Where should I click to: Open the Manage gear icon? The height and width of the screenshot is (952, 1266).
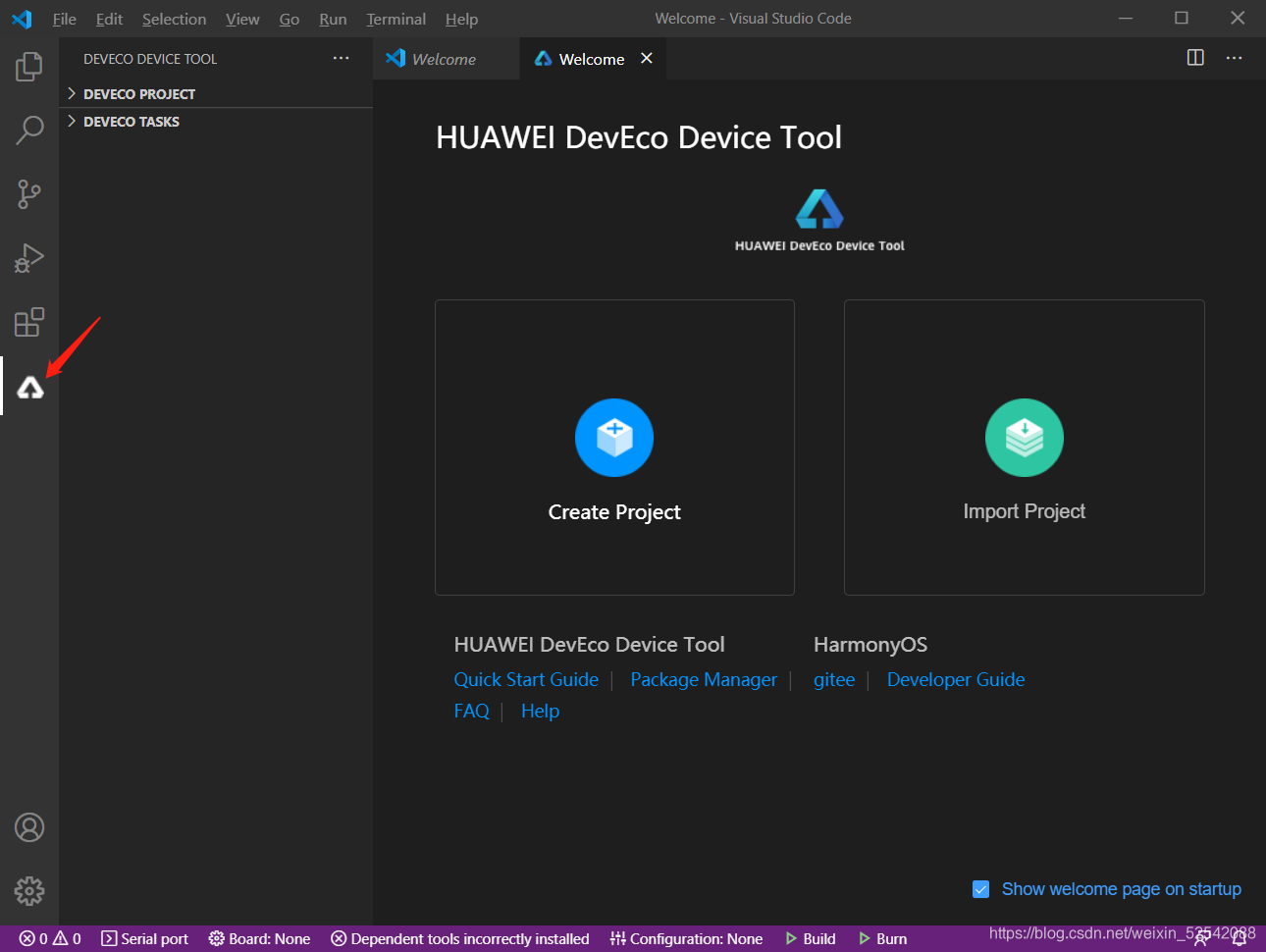(29, 891)
